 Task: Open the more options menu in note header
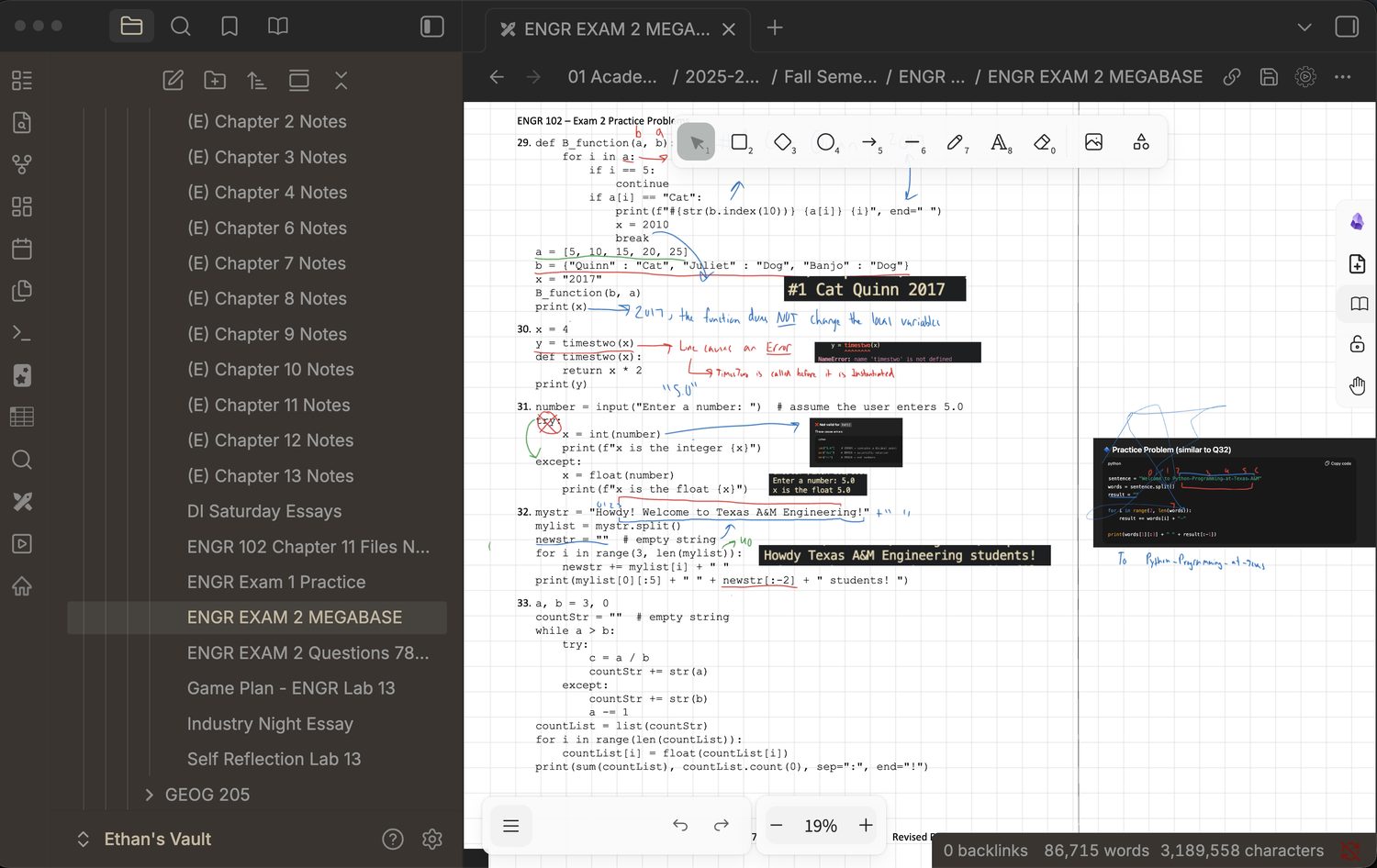1342,77
